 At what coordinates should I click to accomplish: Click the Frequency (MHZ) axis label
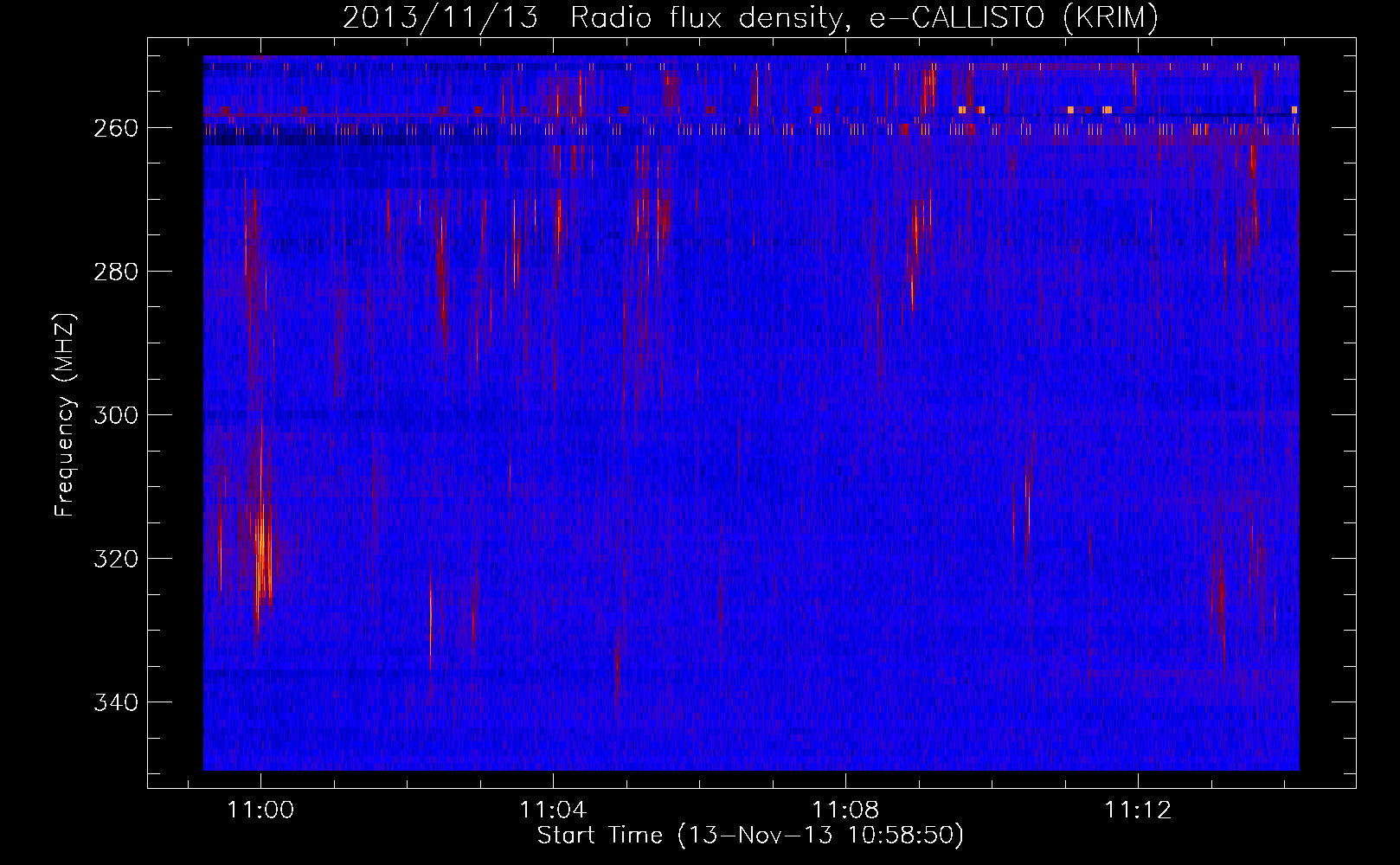[x=65, y=414]
